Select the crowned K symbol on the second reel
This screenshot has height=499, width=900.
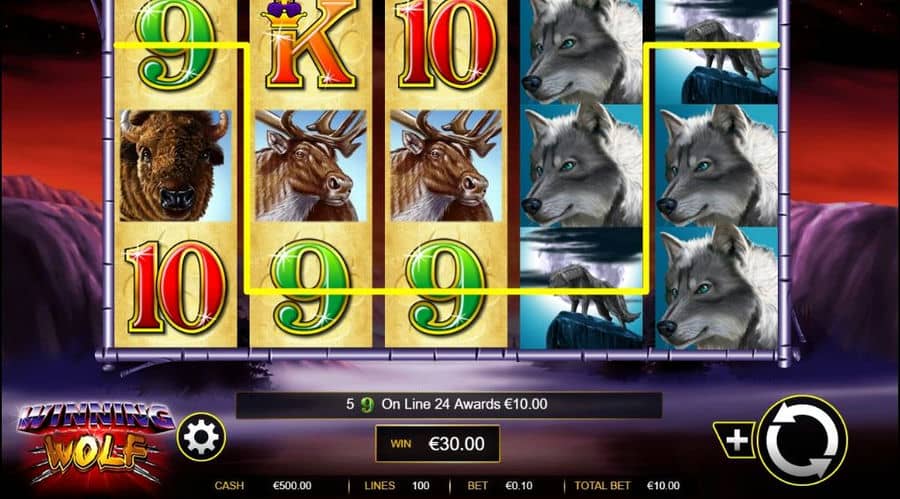[311, 46]
